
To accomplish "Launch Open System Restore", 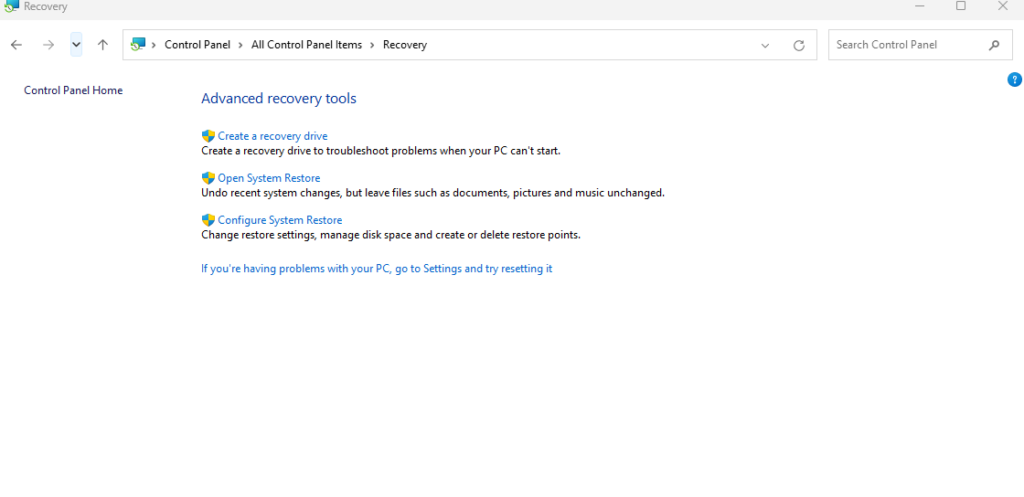I will tap(269, 178).
